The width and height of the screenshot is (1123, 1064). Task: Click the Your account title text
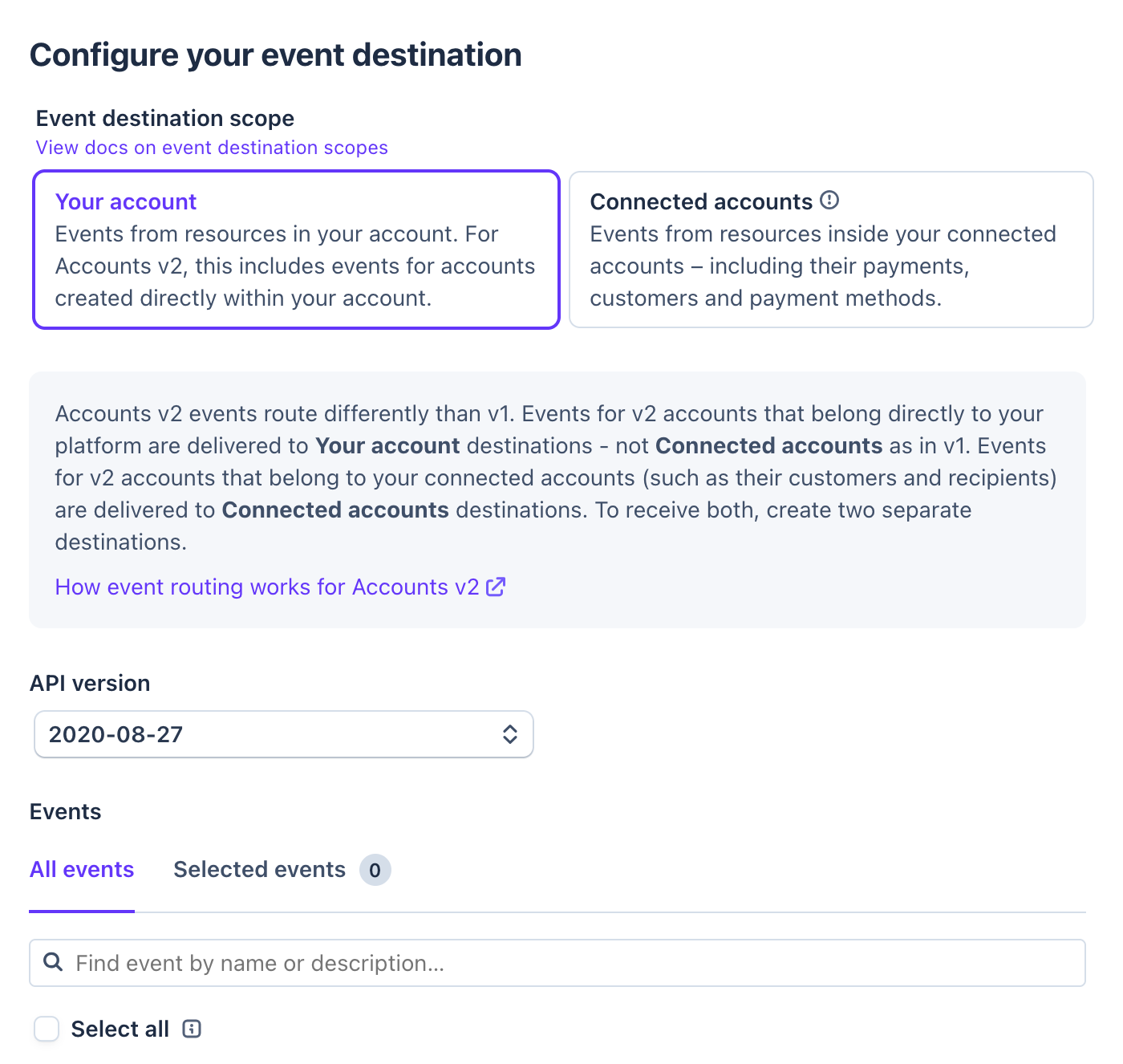[126, 201]
